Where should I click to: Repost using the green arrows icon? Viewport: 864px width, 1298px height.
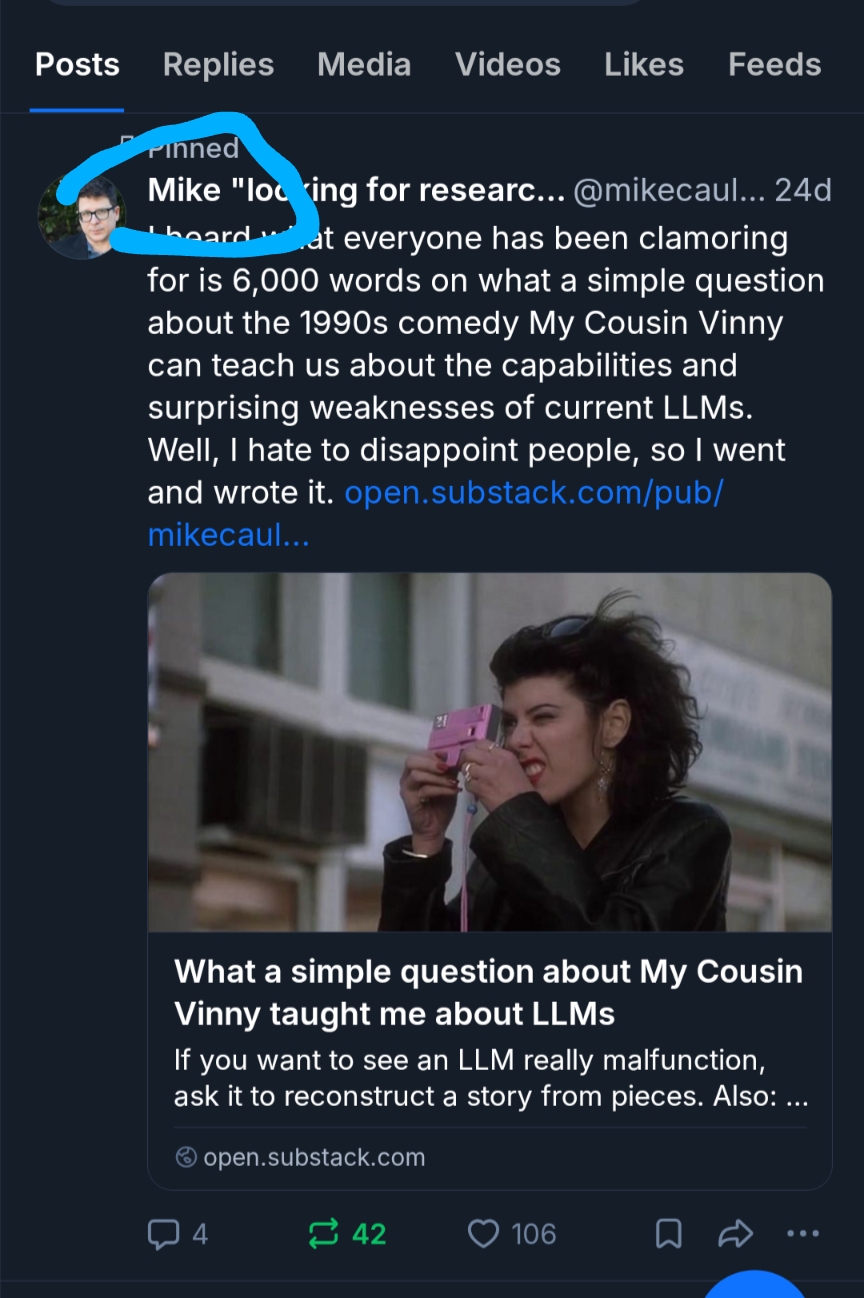pos(324,1235)
